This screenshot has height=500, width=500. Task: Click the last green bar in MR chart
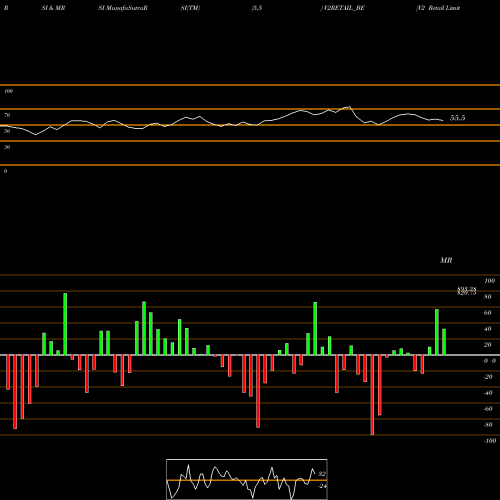(x=444, y=342)
